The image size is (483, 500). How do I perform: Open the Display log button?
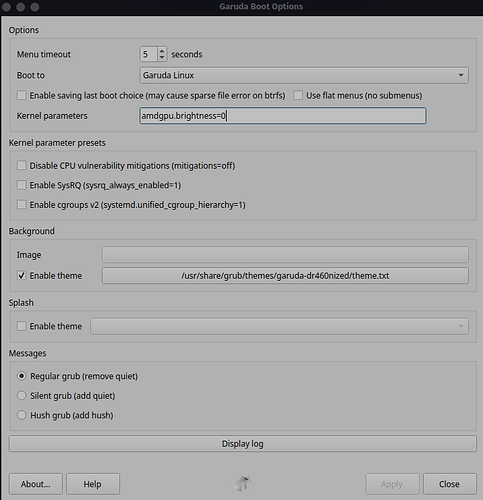pos(243,444)
